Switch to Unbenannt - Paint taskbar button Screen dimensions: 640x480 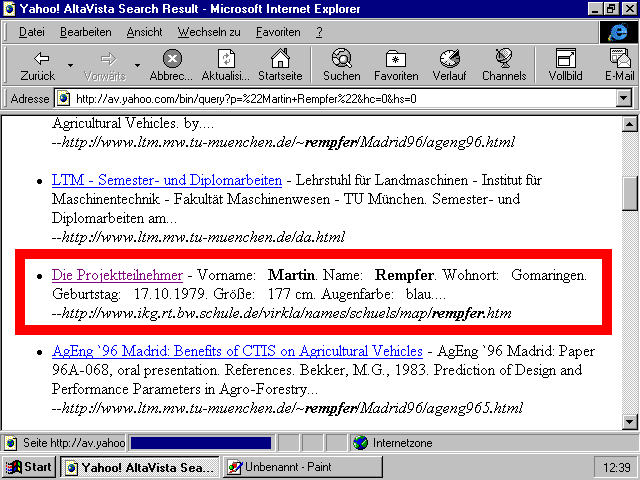[302, 467]
